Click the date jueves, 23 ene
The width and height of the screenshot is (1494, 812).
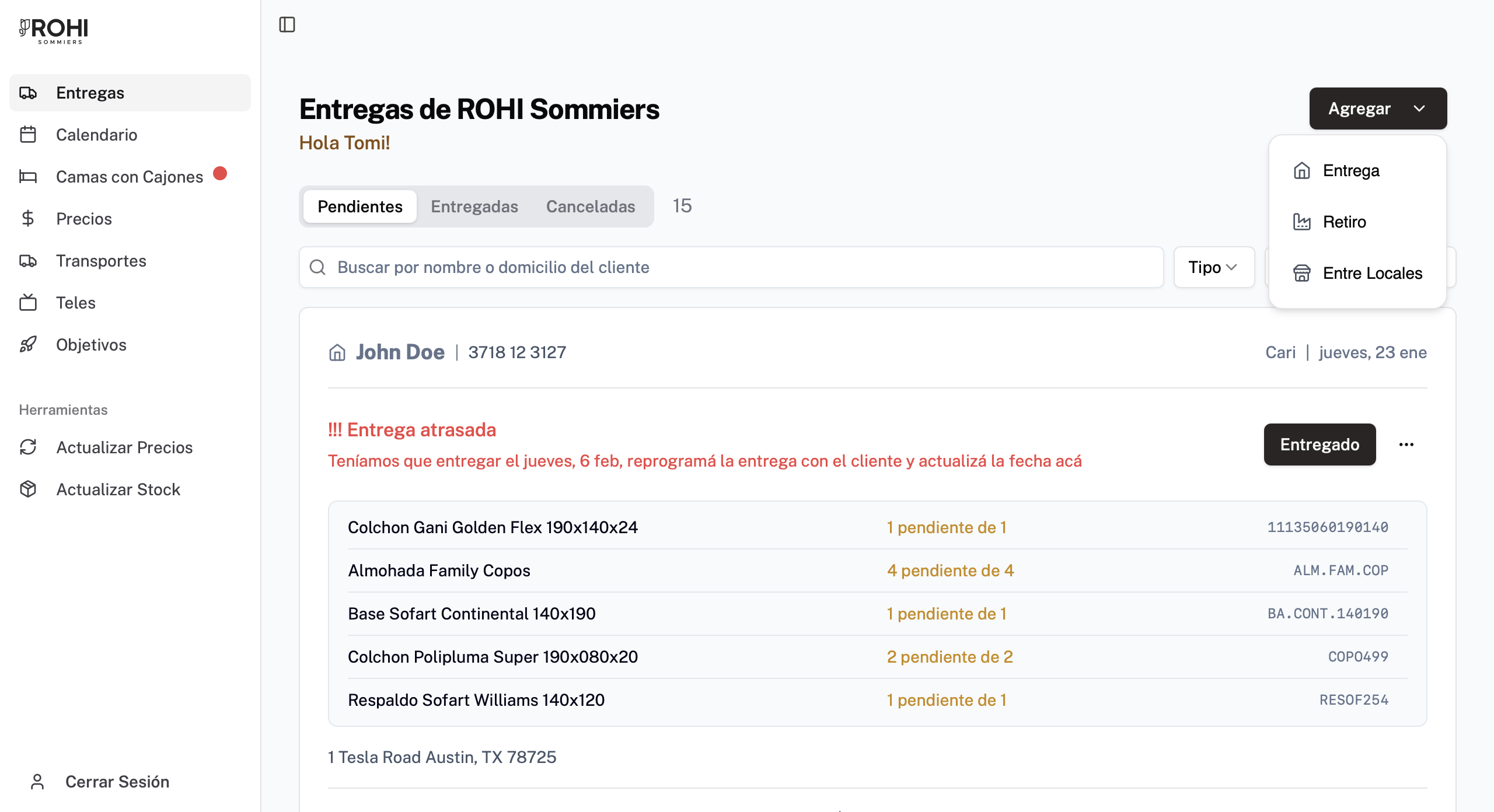click(1373, 352)
